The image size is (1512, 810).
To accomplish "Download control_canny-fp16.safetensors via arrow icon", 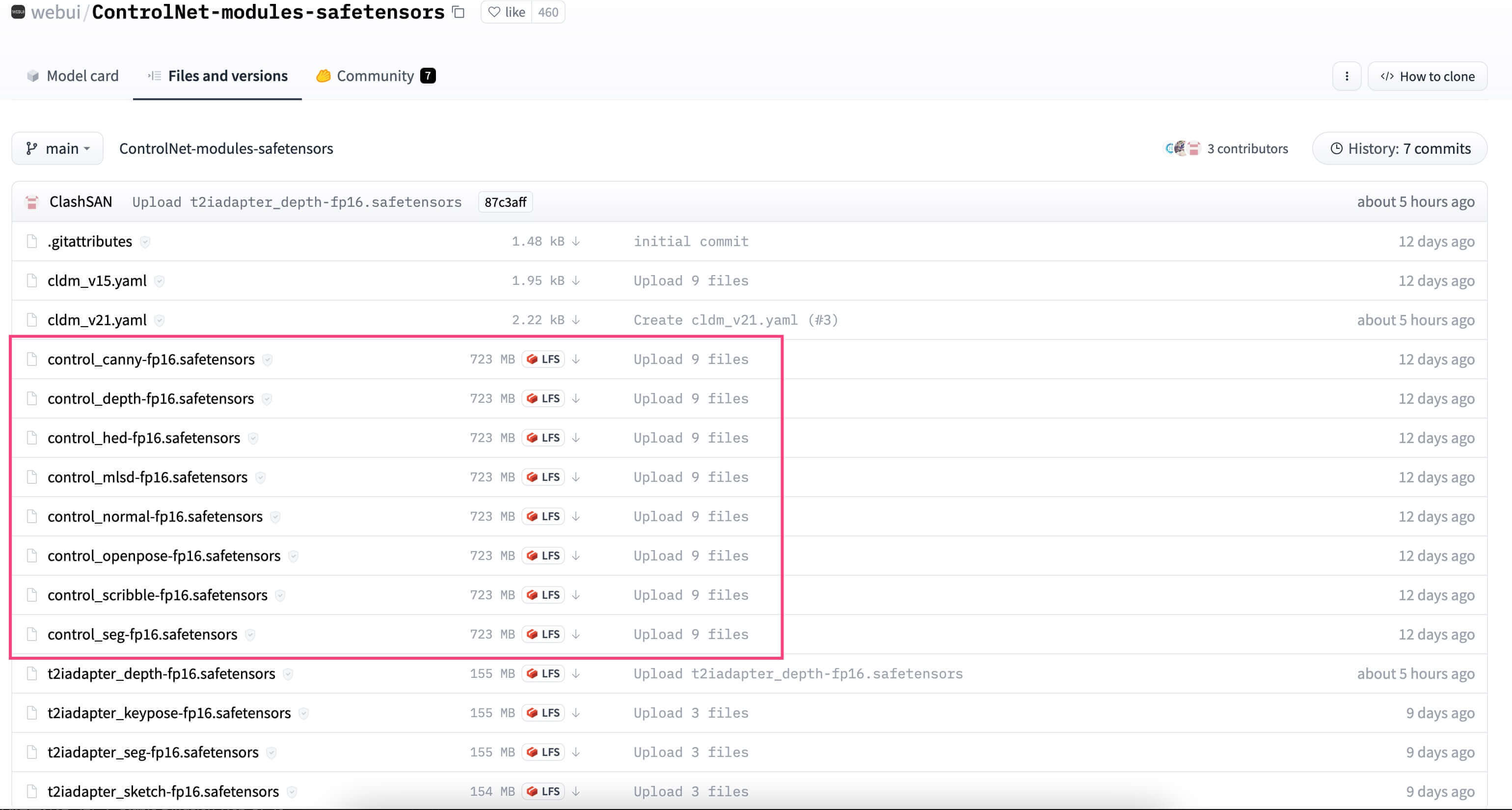I will [x=576, y=359].
